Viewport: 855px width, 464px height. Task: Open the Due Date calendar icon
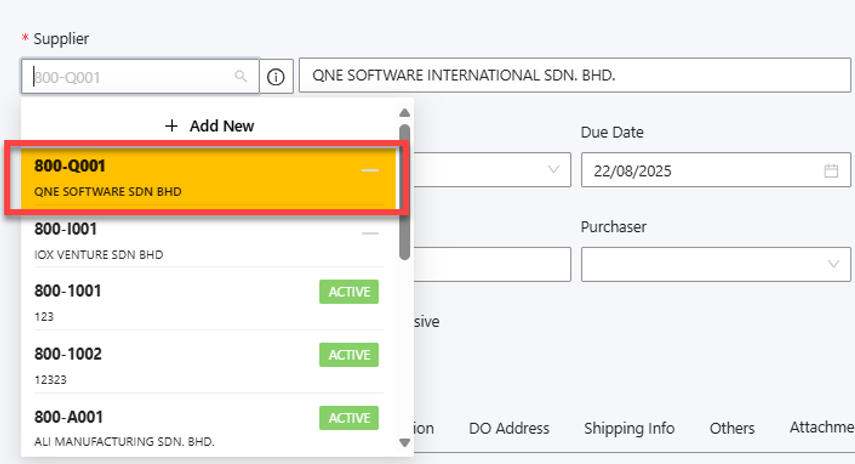click(831, 171)
